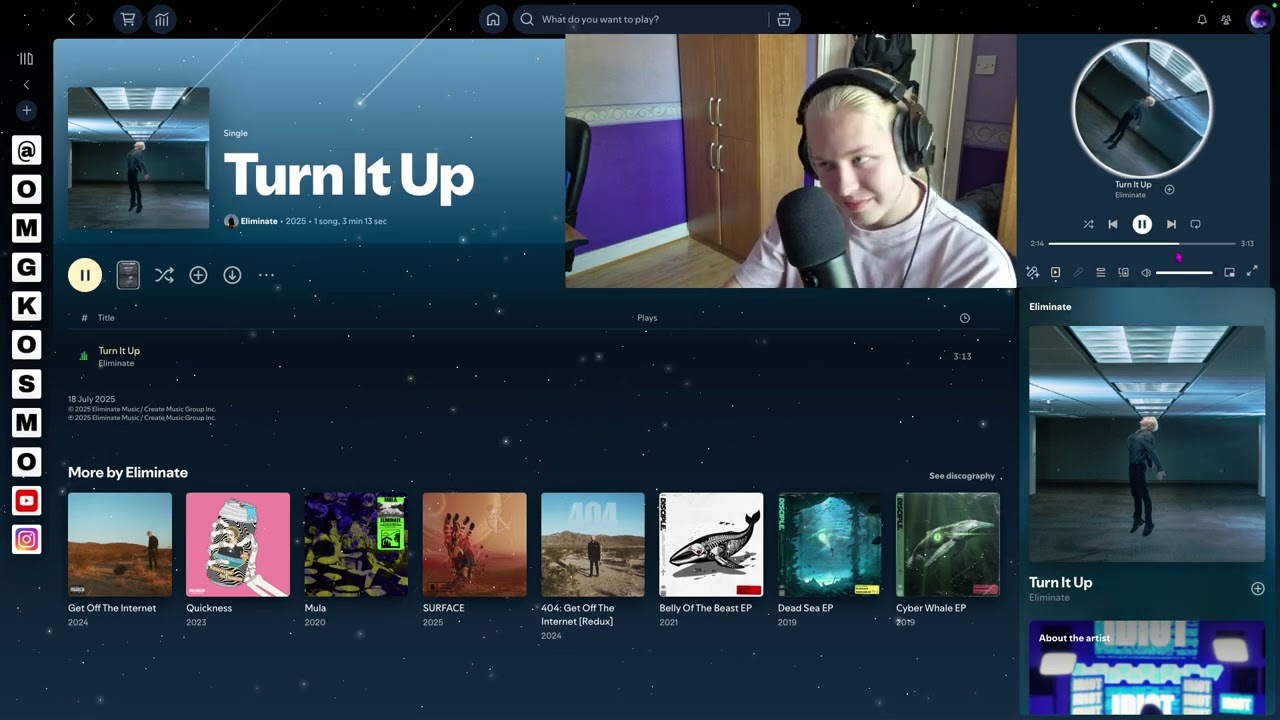Open the YouTube sidebar tile

(27, 500)
